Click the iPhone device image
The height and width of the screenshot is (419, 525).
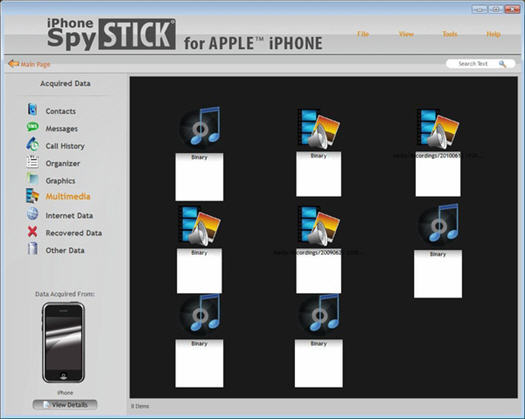63,343
